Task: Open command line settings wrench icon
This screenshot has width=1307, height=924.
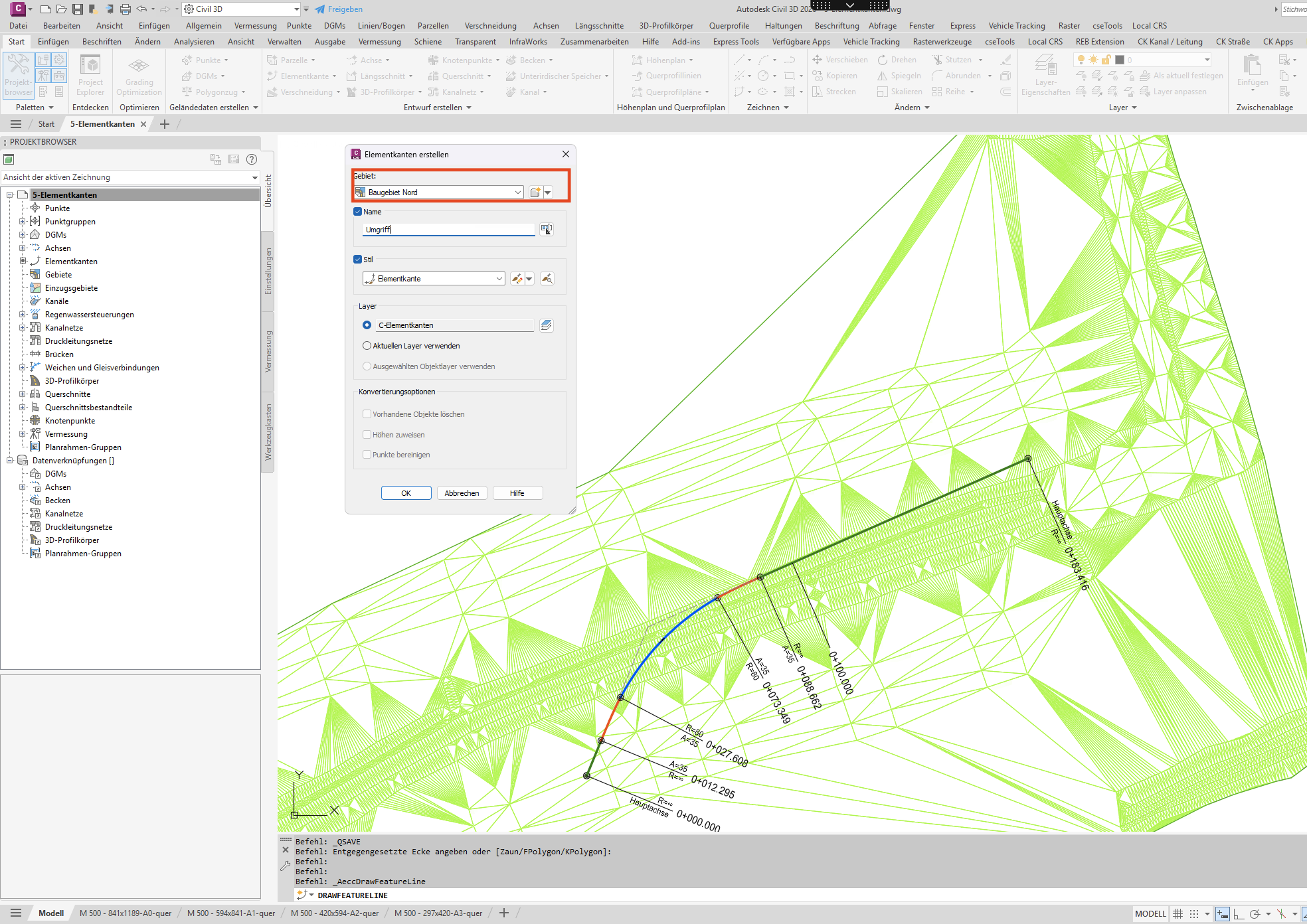Action: point(286,866)
